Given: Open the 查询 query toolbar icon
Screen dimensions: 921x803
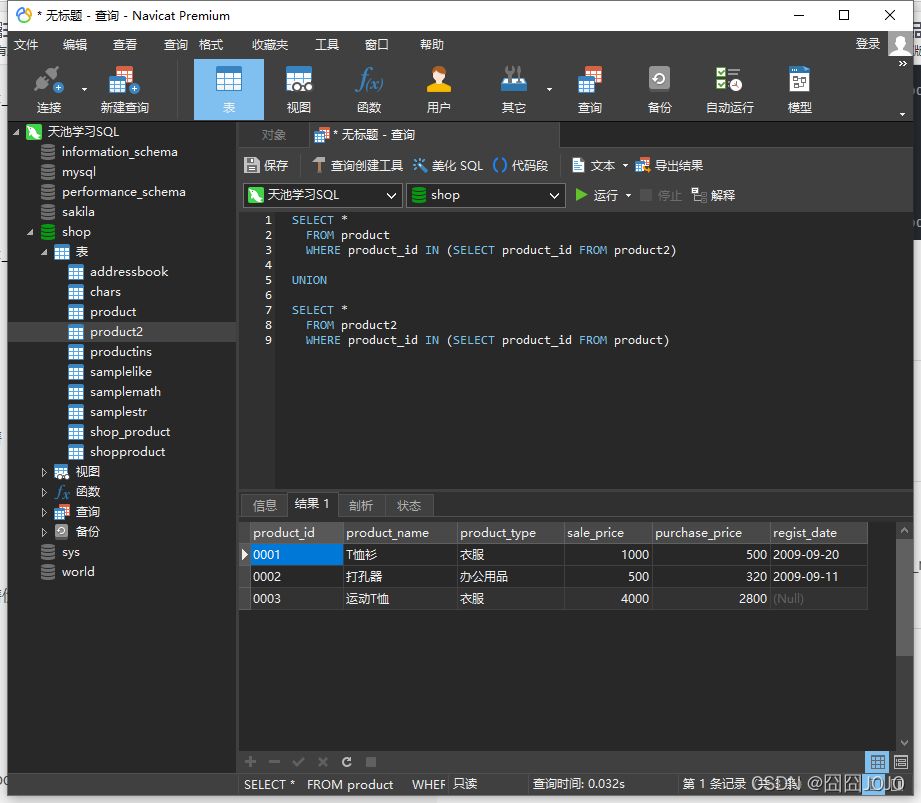Looking at the screenshot, I should 590,90.
